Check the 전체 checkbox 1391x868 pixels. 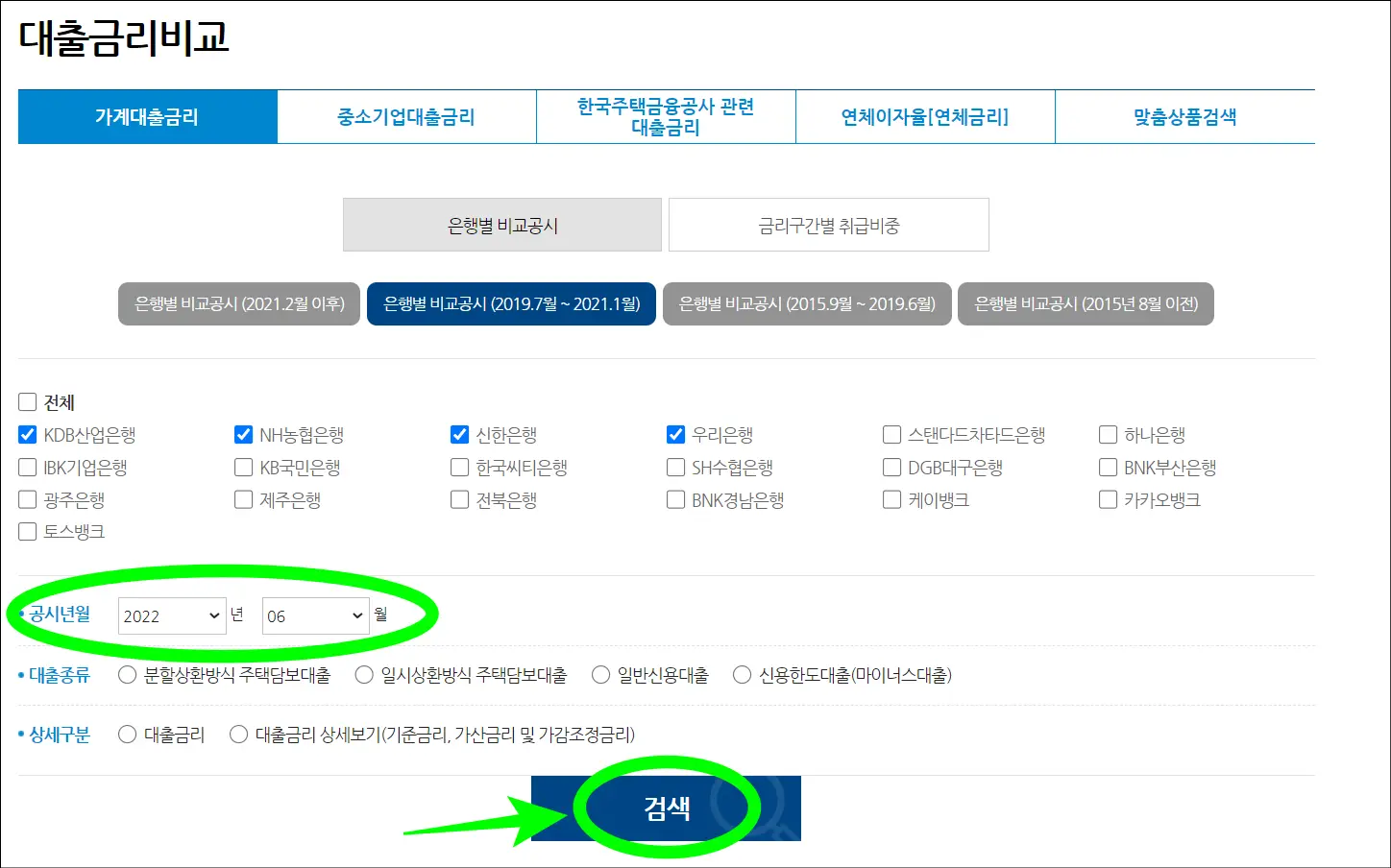pyautogui.click(x=28, y=402)
